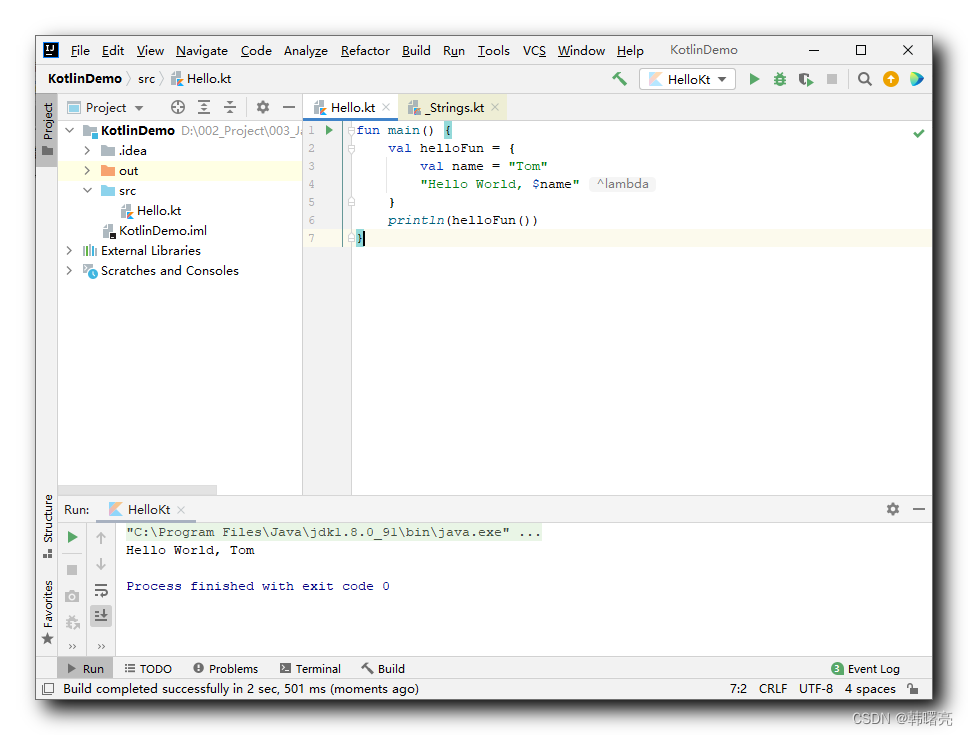Click the Project tree horizontal scrollbar
Viewport: 968px width, 735px height.
(137, 490)
